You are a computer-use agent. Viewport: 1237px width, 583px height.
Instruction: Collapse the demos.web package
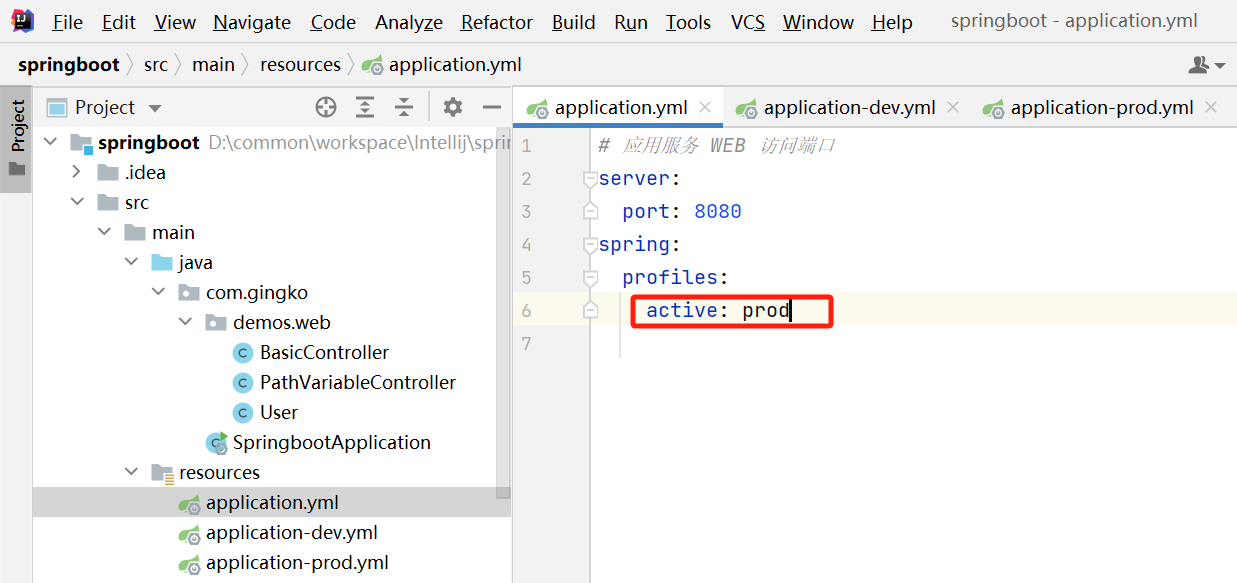click(185, 323)
